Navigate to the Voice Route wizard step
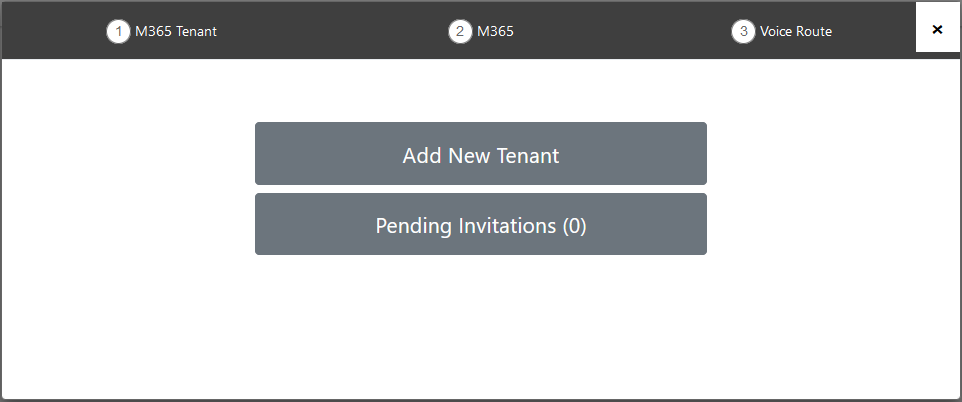Image resolution: width=962 pixels, height=402 pixels. (x=796, y=31)
